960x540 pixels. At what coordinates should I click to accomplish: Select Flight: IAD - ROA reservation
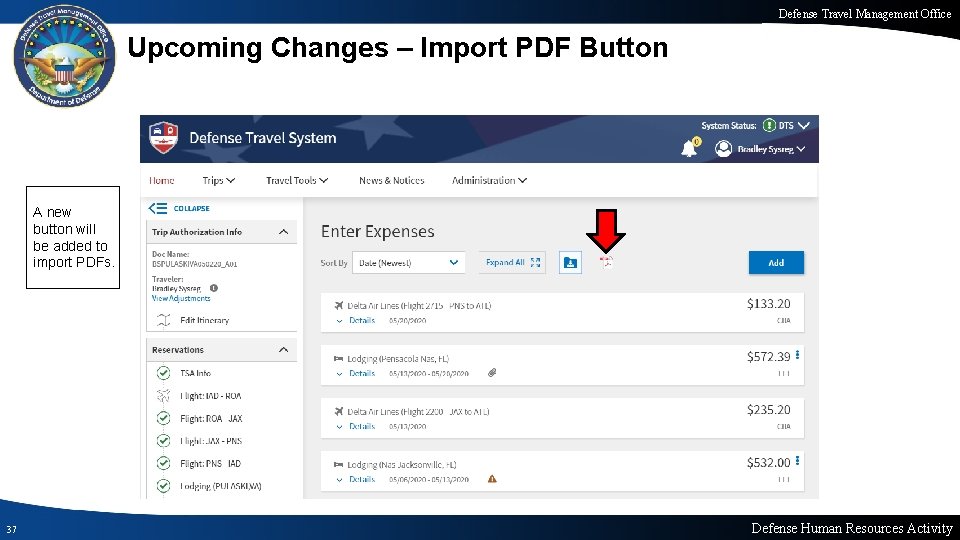[211, 396]
